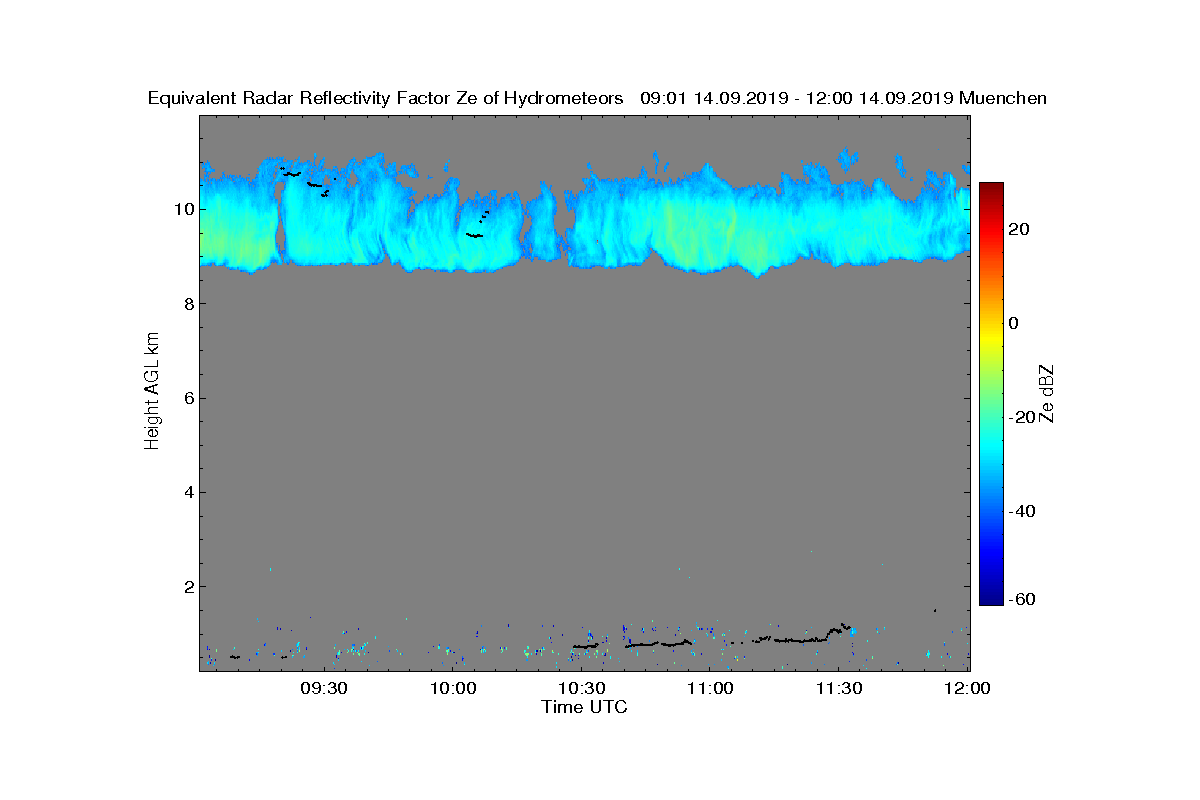The height and width of the screenshot is (800, 1200).
Task: Click the Time UTC axis title
Action: pos(585,707)
